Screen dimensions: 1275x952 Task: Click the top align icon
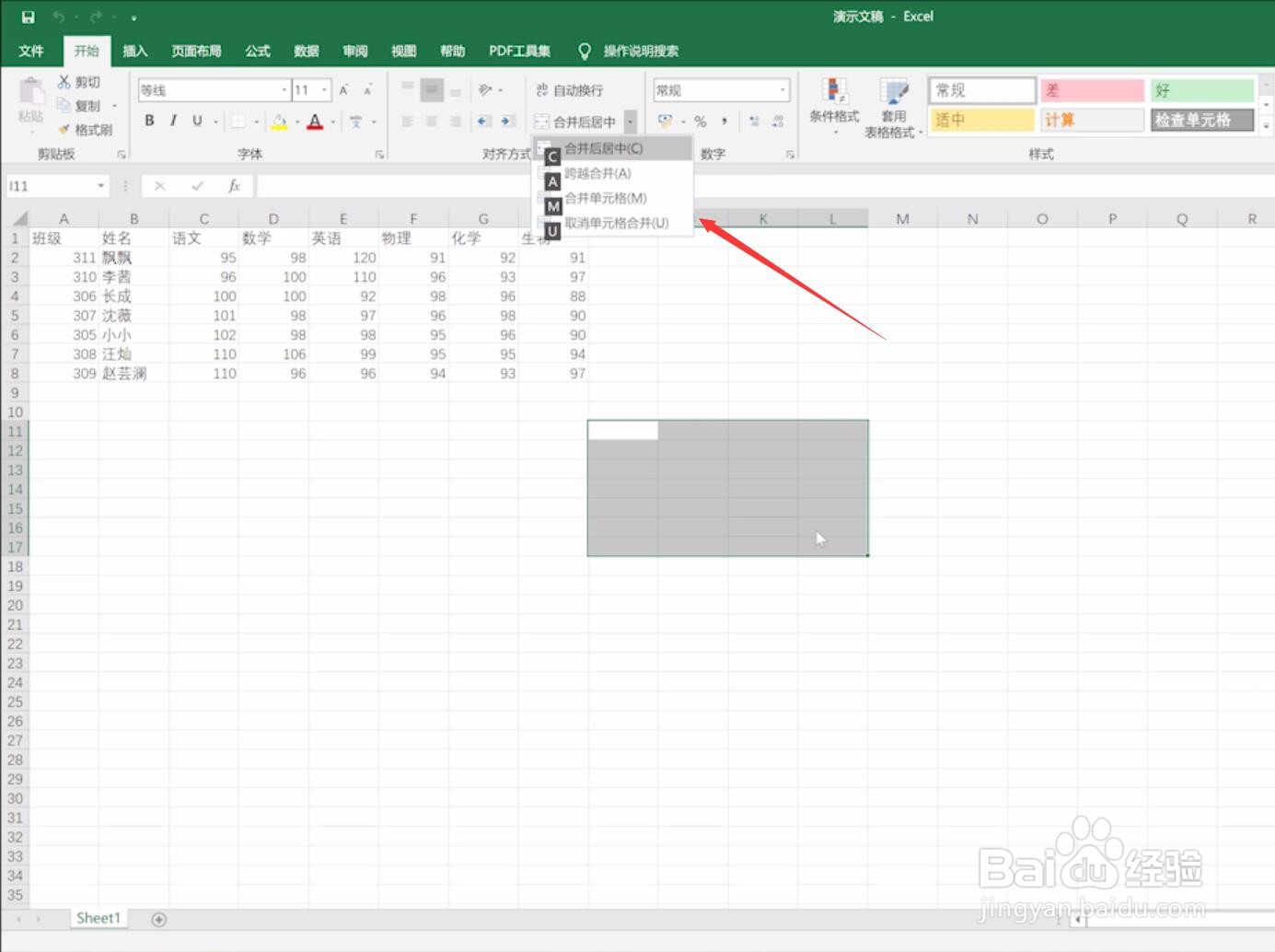click(408, 89)
